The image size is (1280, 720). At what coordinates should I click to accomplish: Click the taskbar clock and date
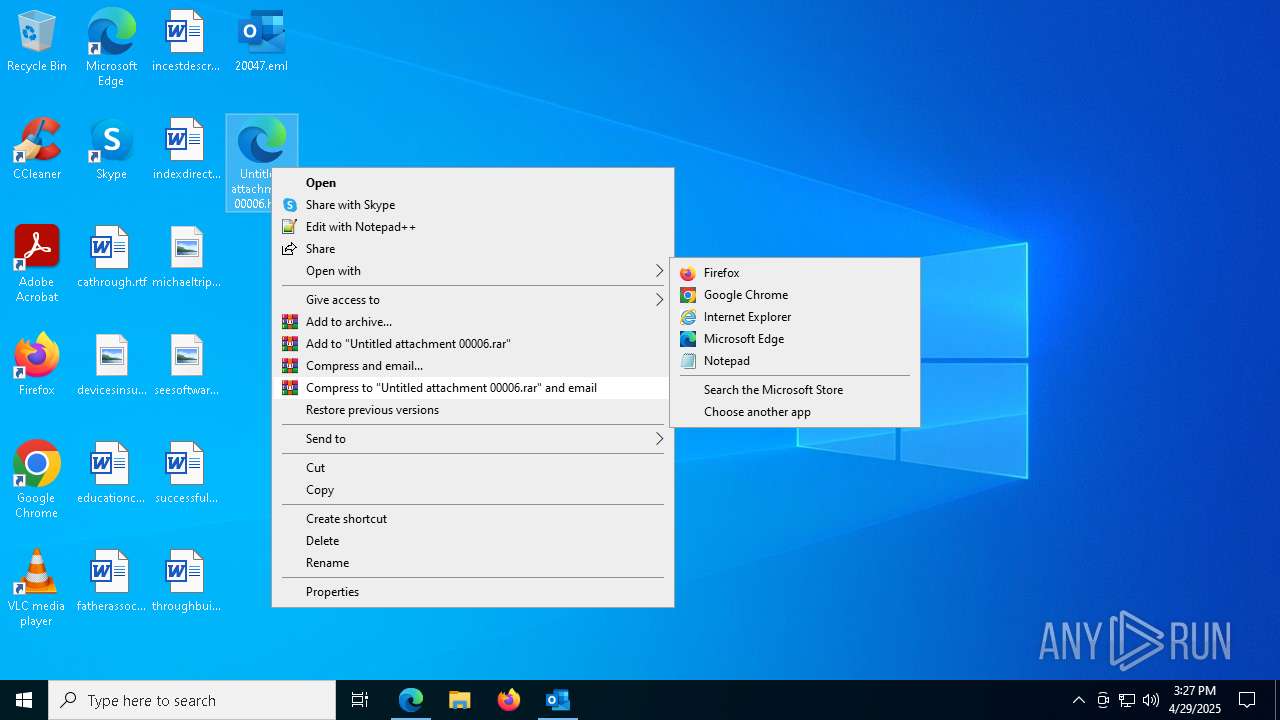pyautogui.click(x=1195, y=700)
